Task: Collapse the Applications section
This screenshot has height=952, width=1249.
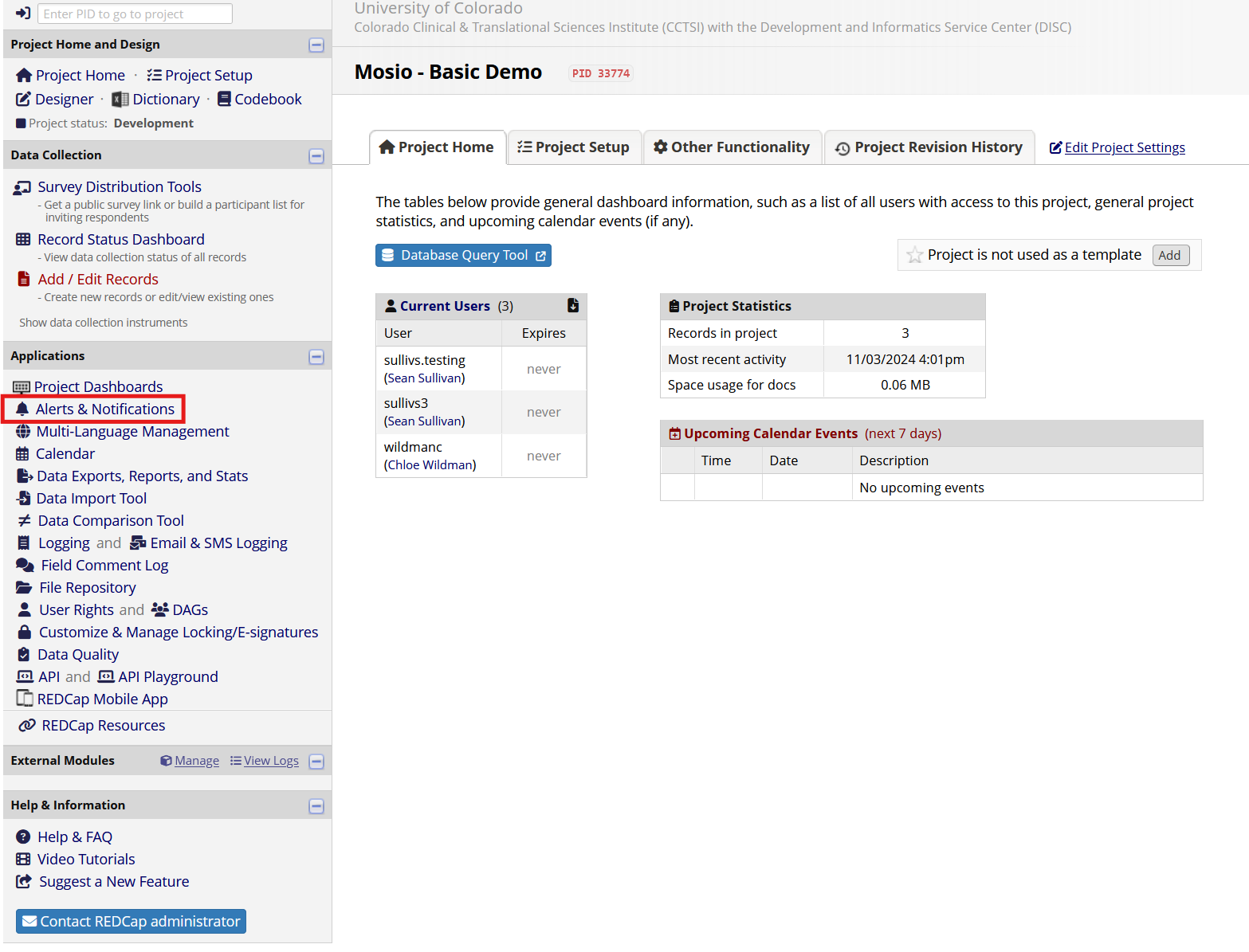Action: [316, 357]
